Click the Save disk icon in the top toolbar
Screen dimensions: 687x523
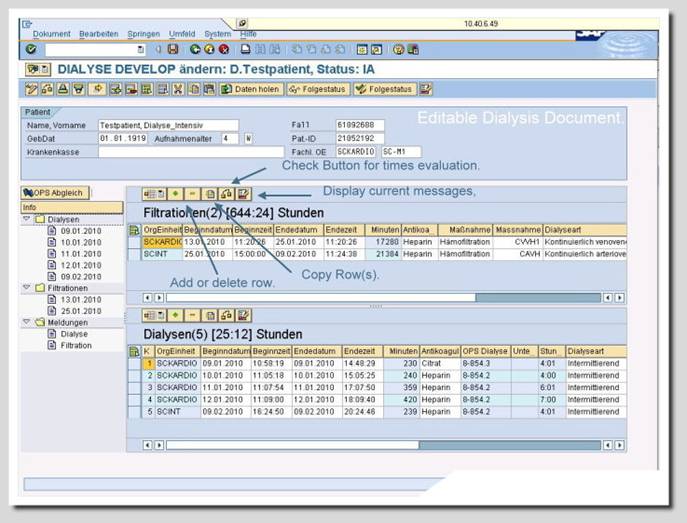tap(173, 49)
